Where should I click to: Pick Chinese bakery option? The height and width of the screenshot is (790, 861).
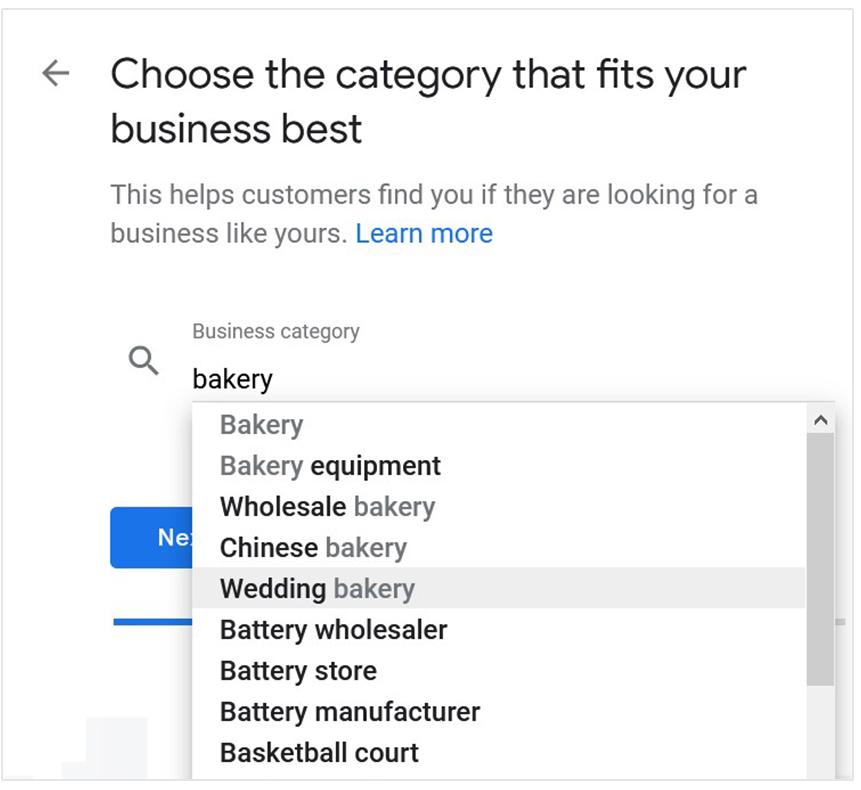click(499, 548)
